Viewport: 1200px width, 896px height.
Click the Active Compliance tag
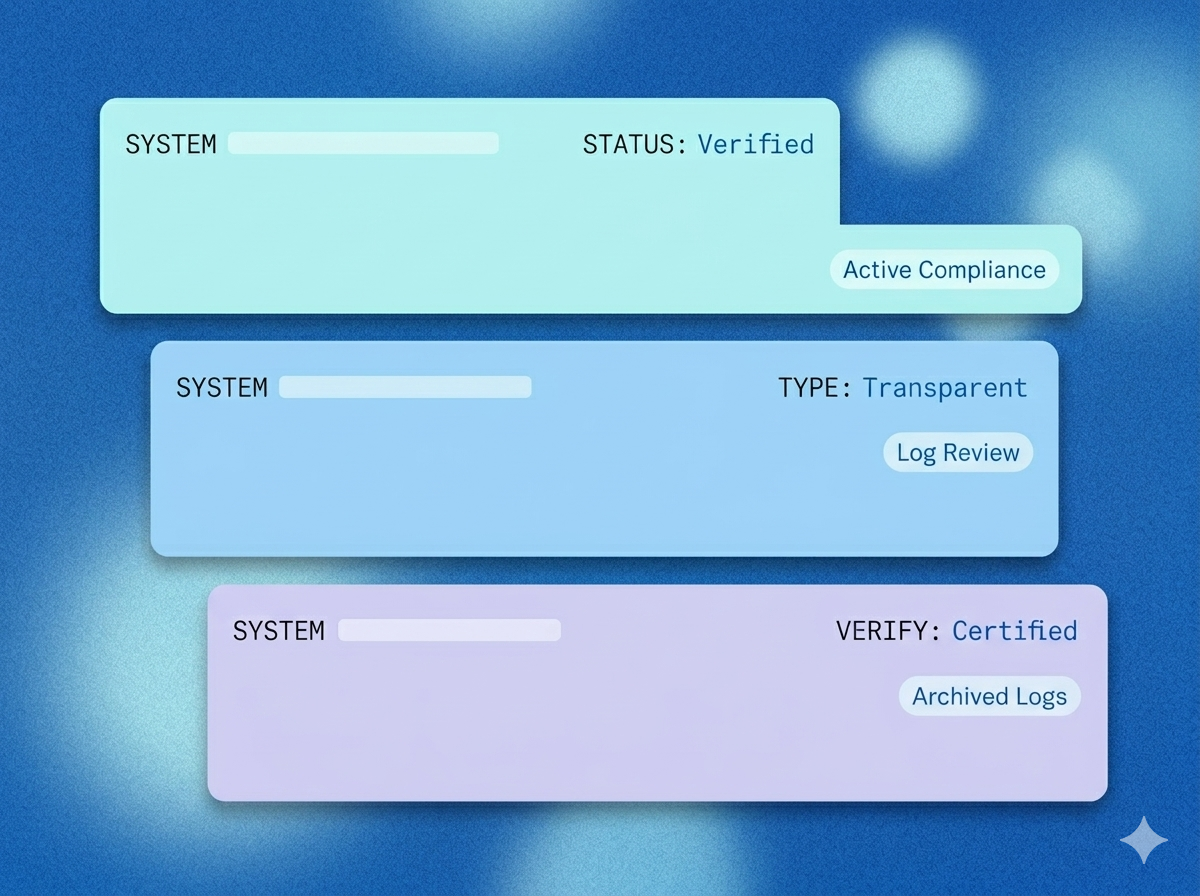pos(944,270)
